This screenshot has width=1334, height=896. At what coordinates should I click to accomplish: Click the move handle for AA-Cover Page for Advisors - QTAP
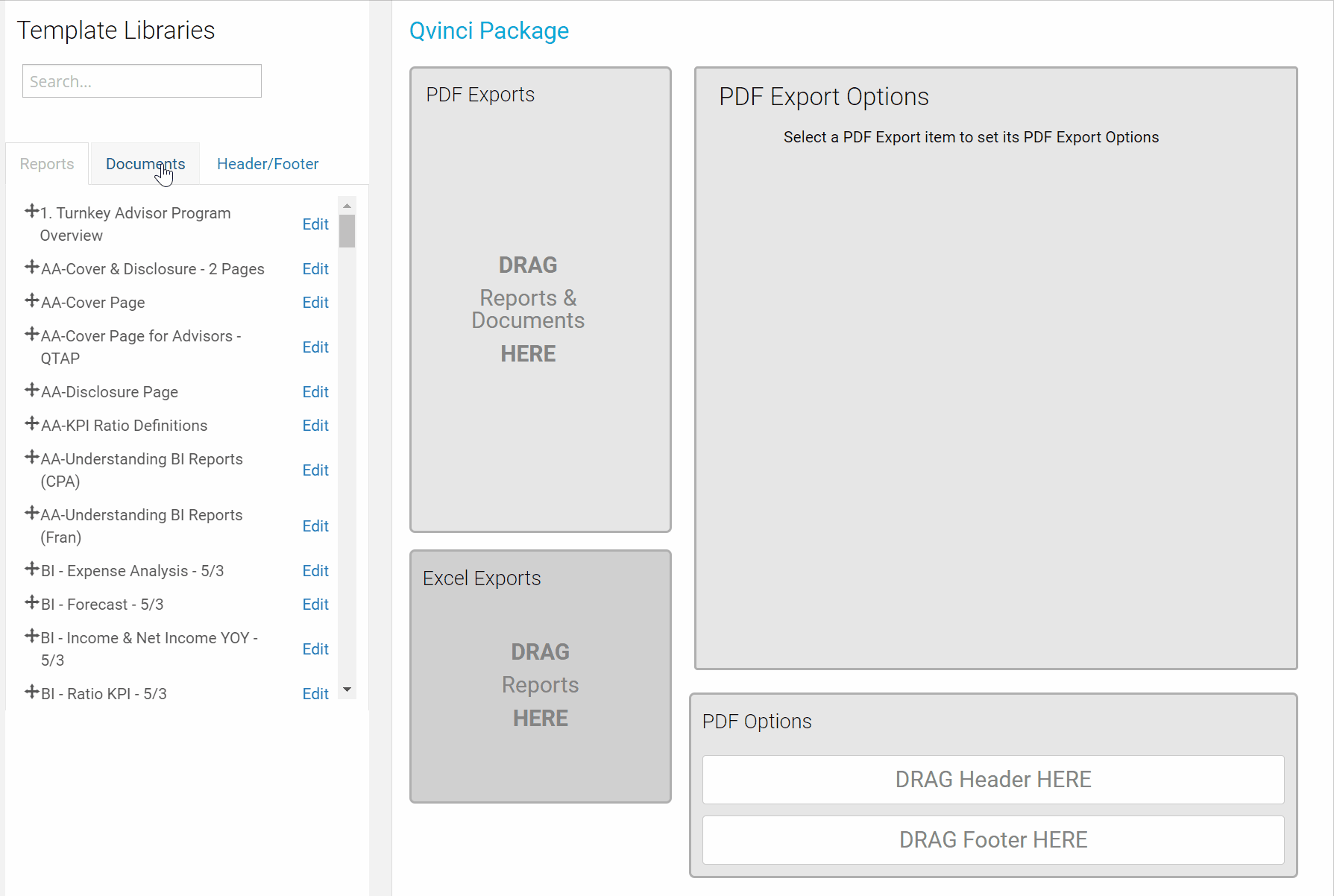[x=32, y=334]
